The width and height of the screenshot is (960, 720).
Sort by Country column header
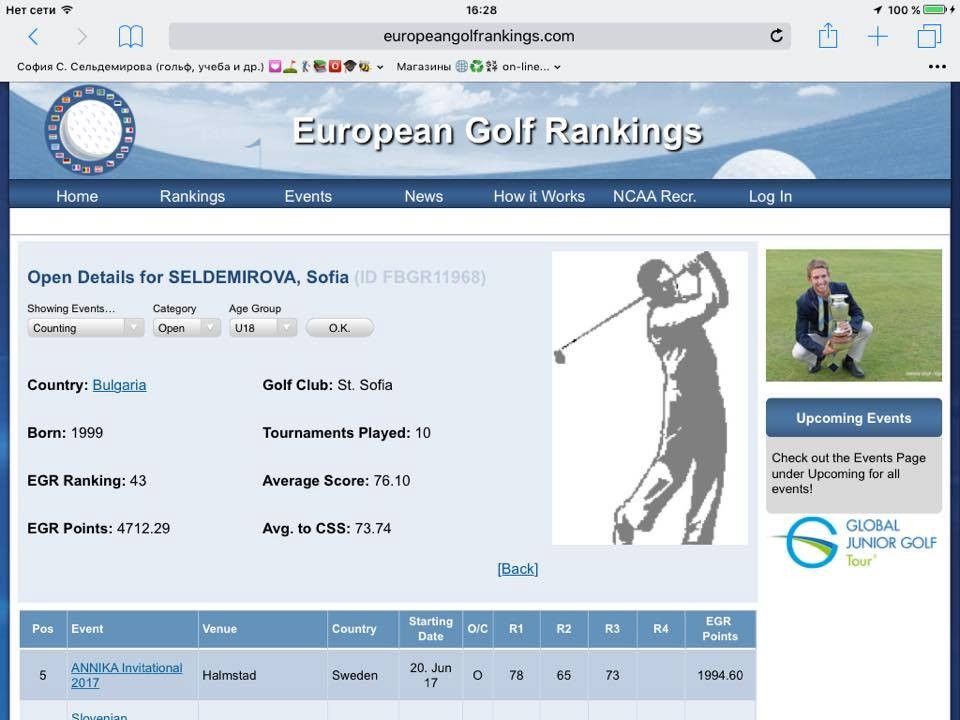[363, 629]
